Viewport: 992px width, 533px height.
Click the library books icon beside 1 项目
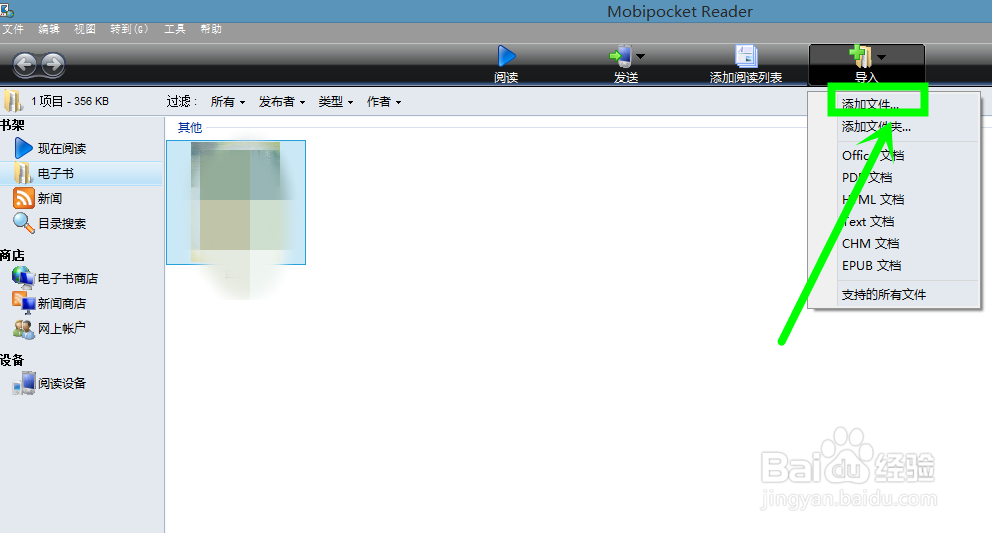(13, 101)
